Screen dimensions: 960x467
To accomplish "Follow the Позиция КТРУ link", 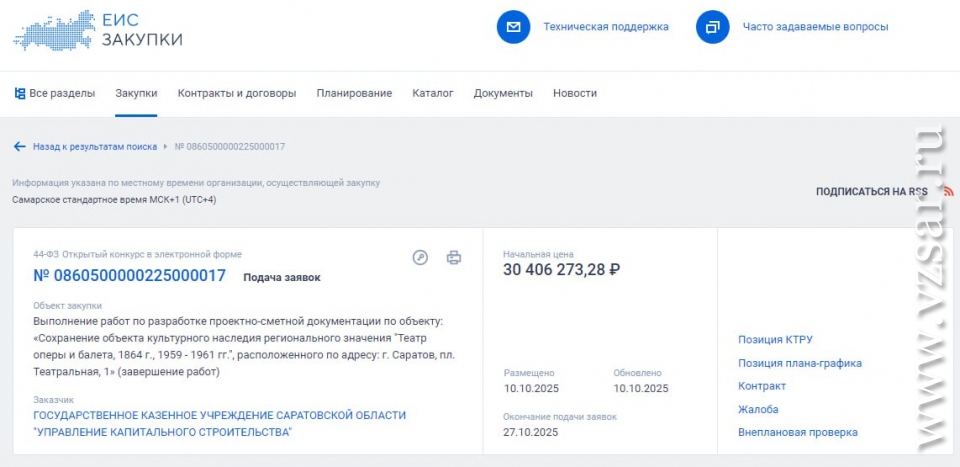I will click(775, 340).
